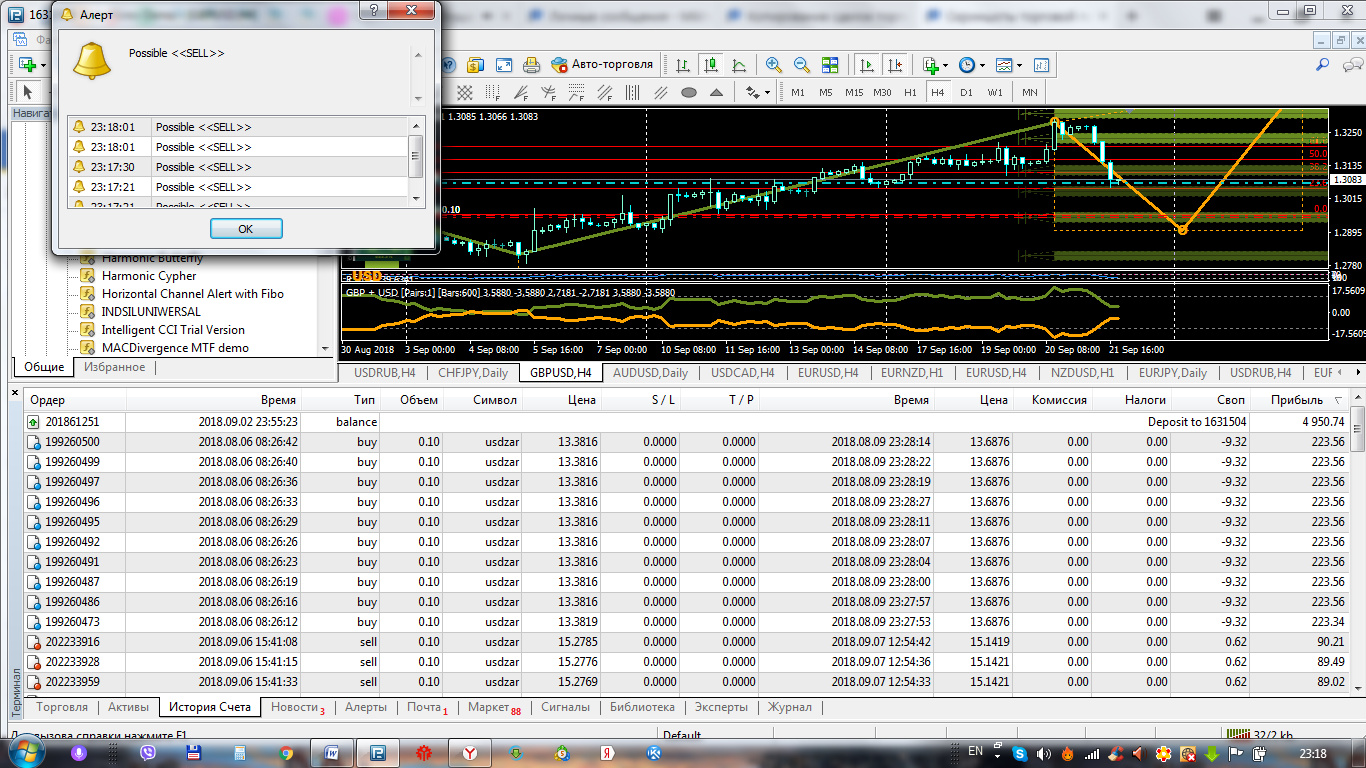The image size is (1366, 768).
Task: Click the tile windows icon
Action: pyautogui.click(x=830, y=64)
